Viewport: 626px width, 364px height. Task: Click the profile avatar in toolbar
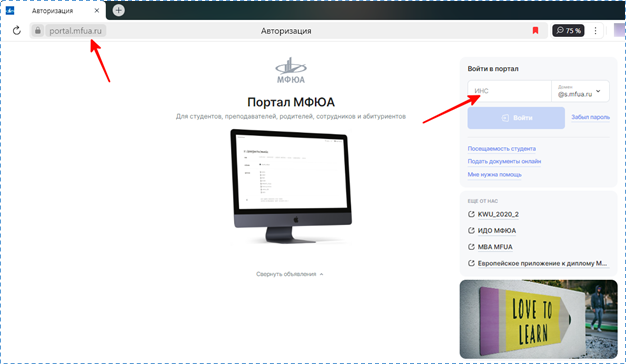(620, 30)
